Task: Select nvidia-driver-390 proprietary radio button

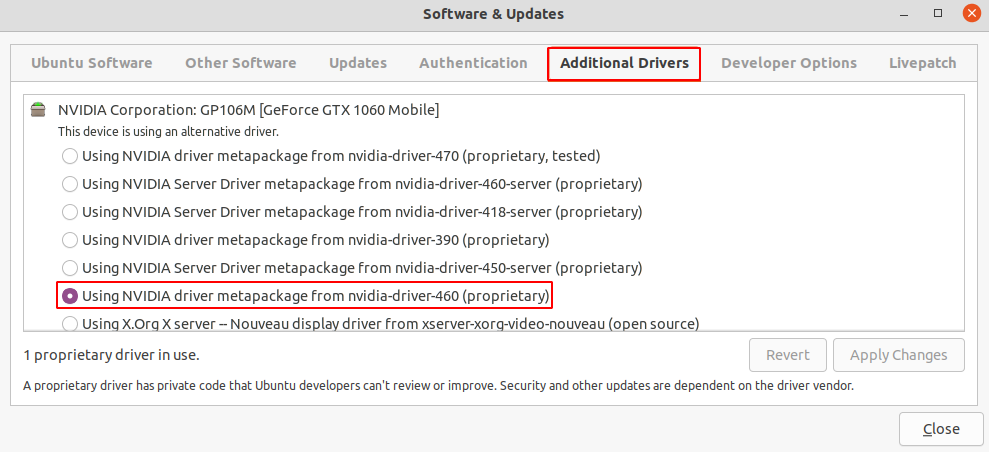Action: (70, 240)
